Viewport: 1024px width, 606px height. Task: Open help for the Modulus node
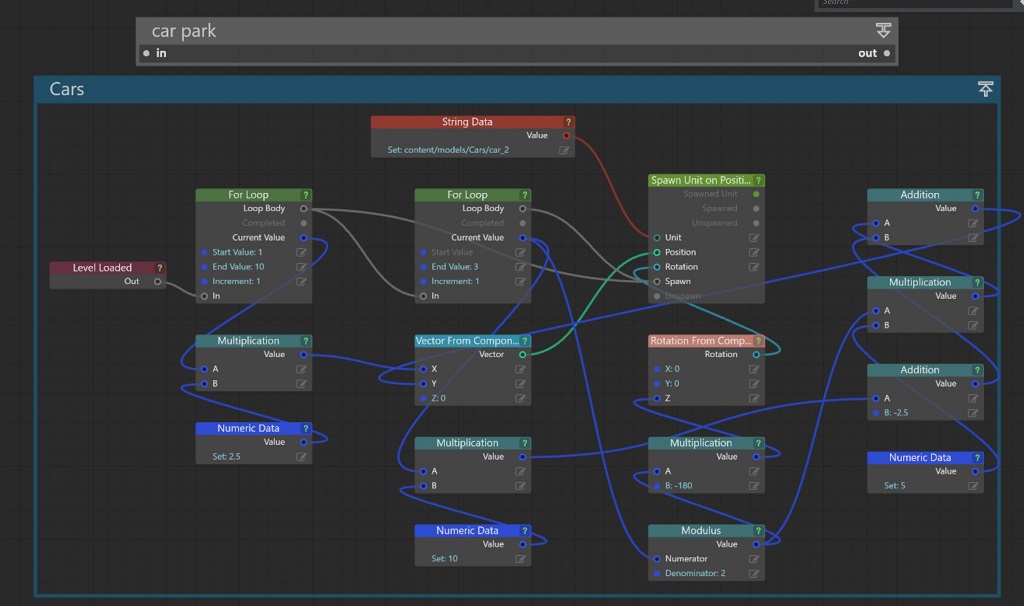pyautogui.click(x=758, y=530)
